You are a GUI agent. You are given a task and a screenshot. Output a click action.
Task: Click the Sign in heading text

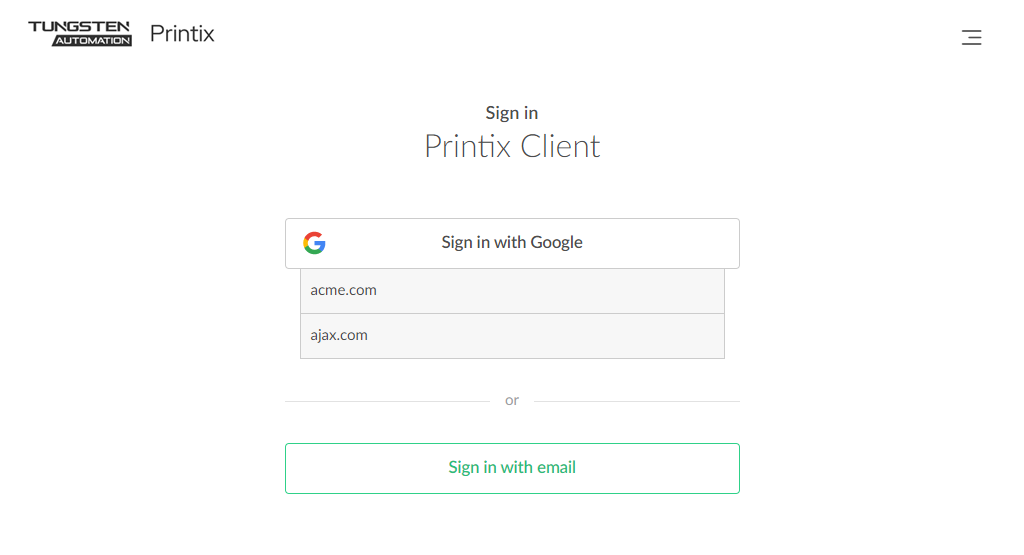pos(512,113)
